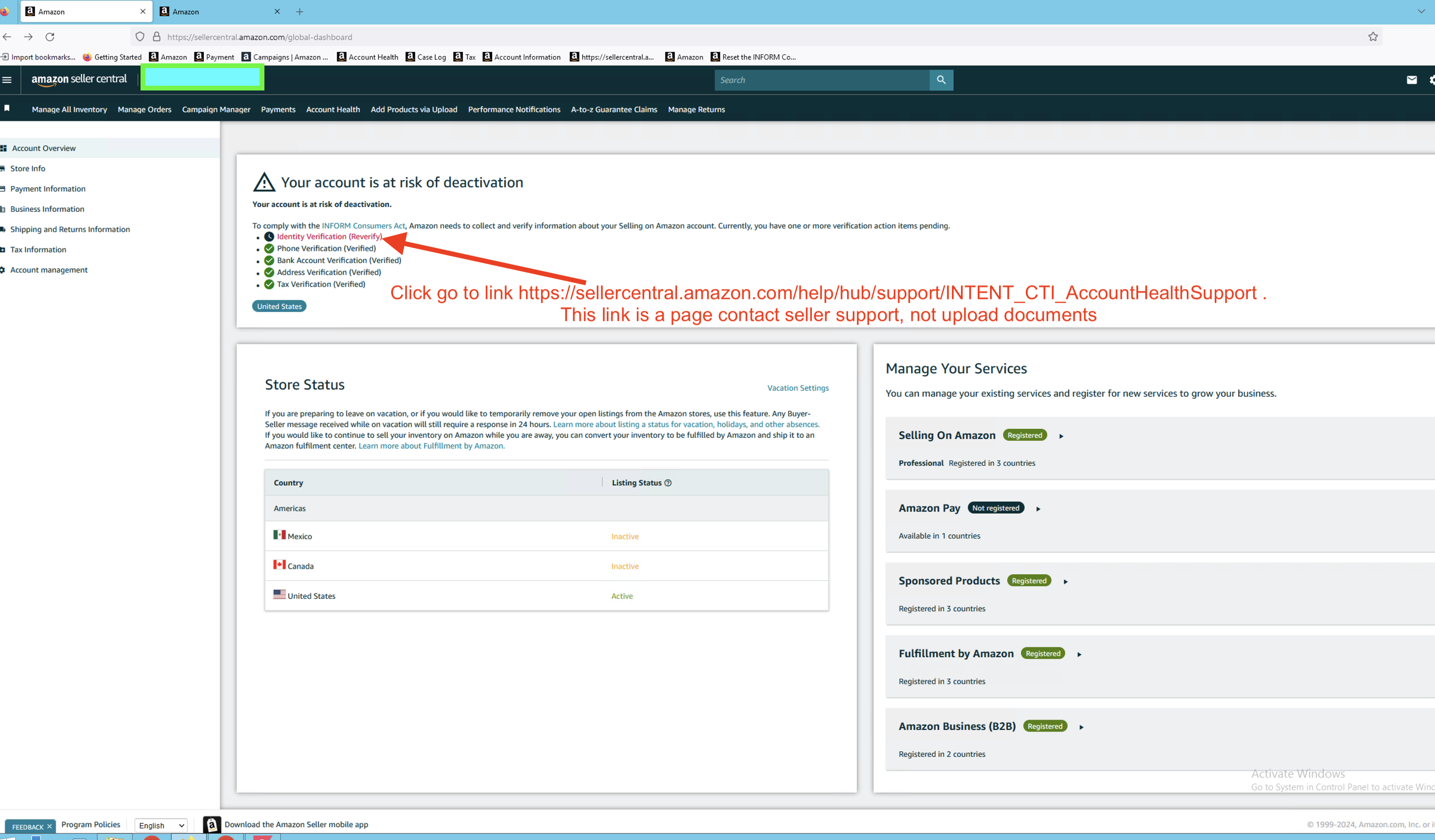Open Program Policies link
The image size is (1435, 840).
(x=91, y=825)
